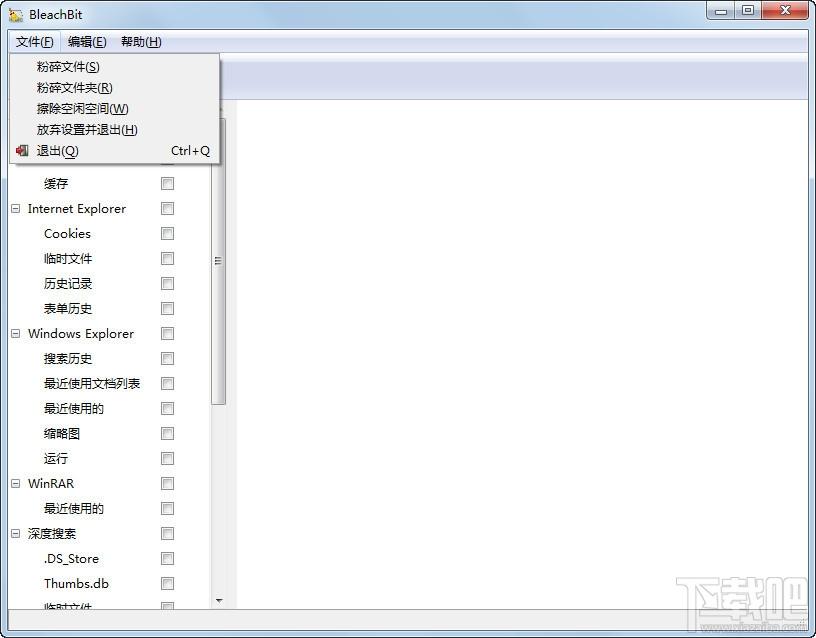Image resolution: width=816 pixels, height=638 pixels.
Task: Check the Cookies option
Action: [x=168, y=234]
